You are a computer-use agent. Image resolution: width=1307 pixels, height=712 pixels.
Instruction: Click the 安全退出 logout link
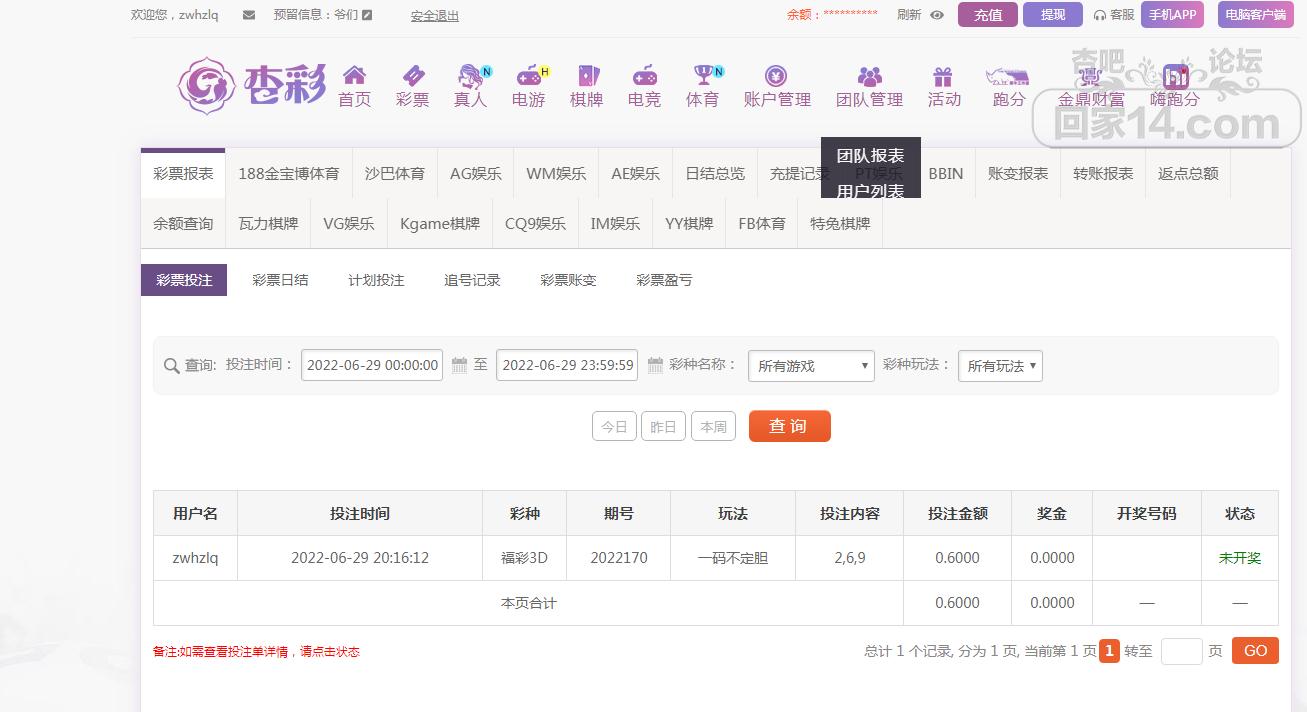coord(435,16)
